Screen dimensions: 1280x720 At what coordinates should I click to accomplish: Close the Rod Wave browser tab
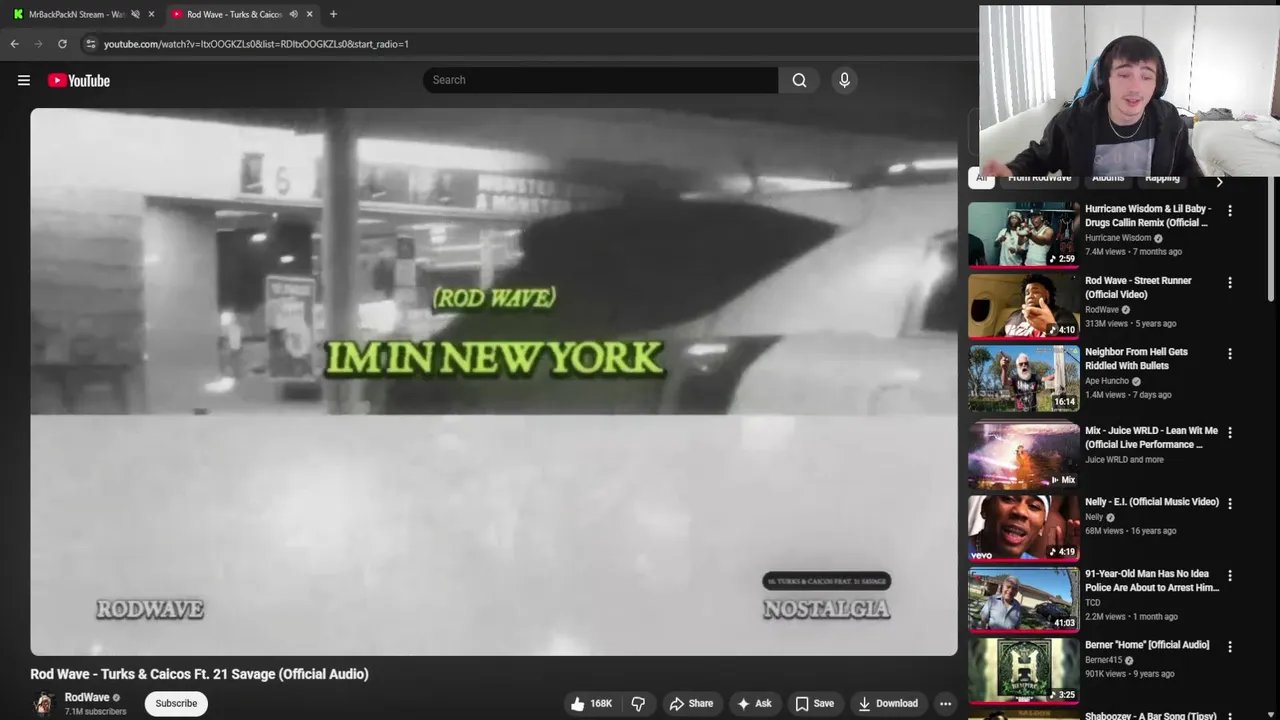pos(309,14)
